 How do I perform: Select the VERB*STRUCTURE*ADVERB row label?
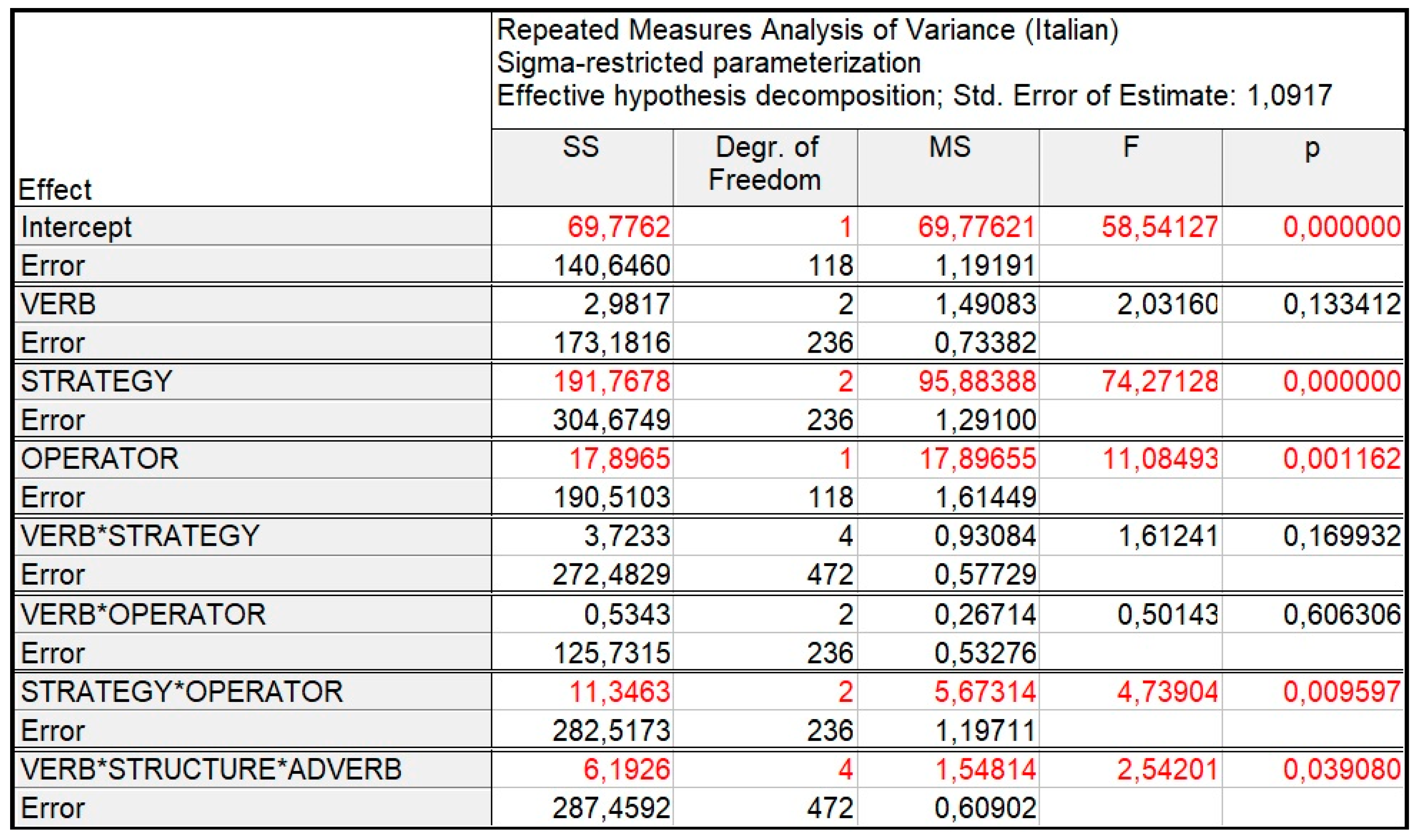point(211,769)
